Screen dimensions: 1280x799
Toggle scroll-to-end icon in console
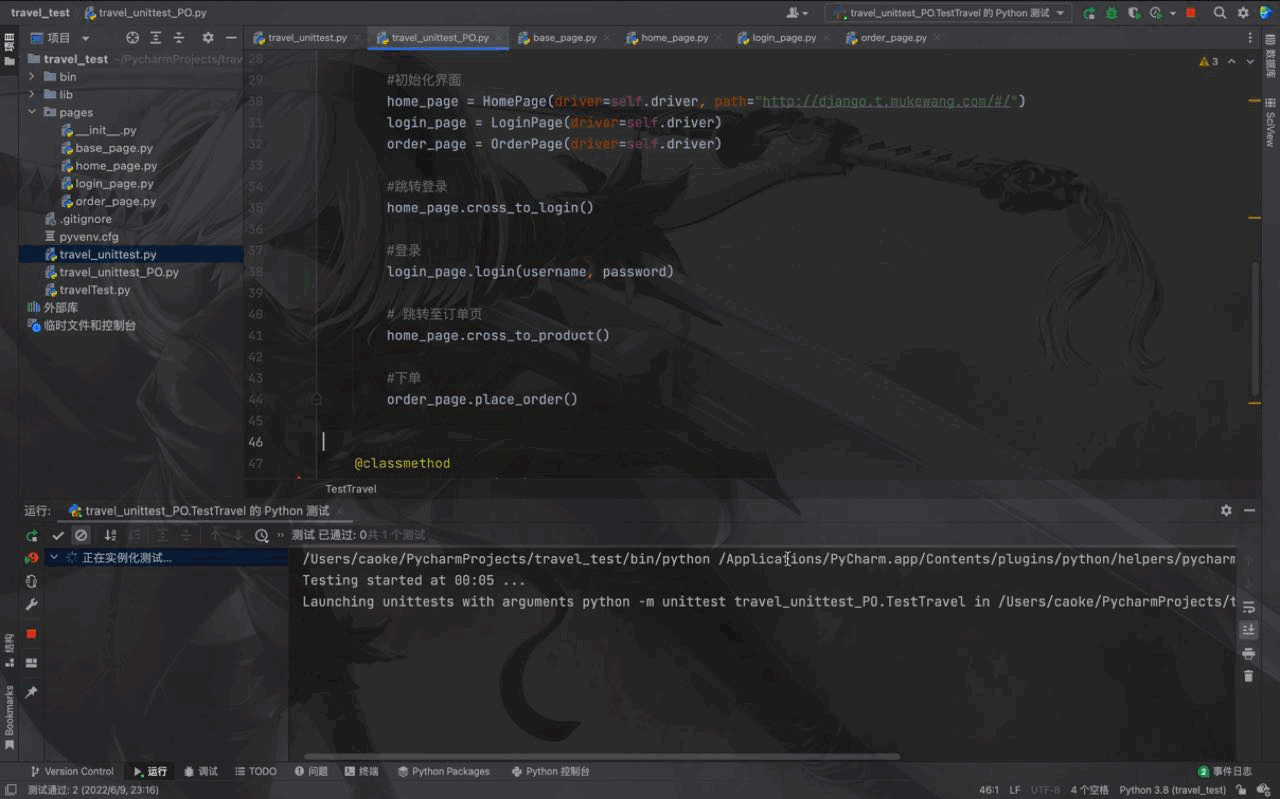[1248, 630]
